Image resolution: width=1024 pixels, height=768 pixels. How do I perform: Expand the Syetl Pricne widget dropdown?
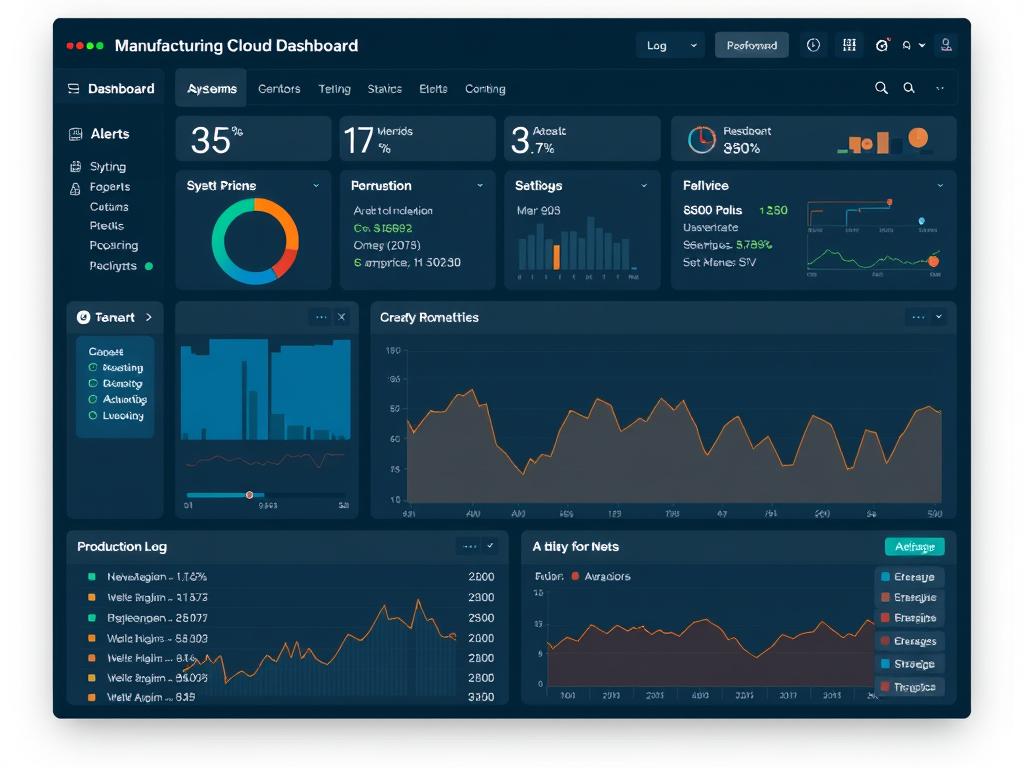tap(316, 185)
